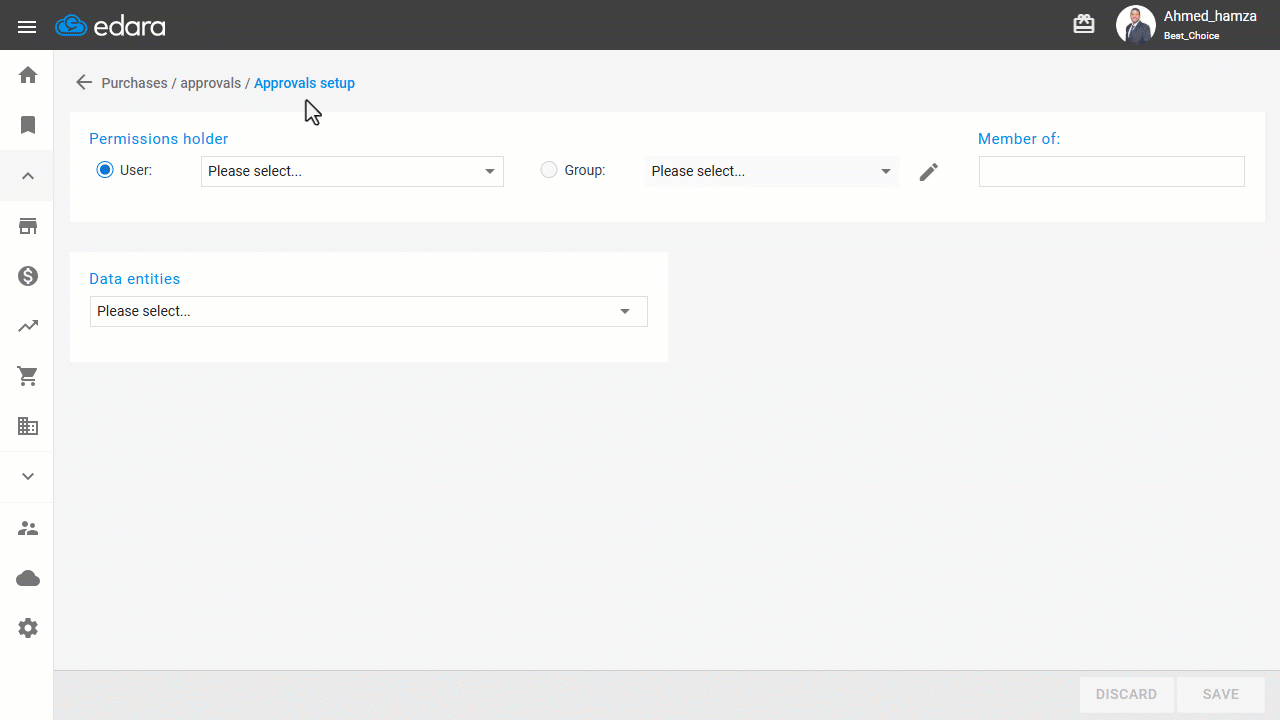Image resolution: width=1280 pixels, height=720 pixels.
Task: Collapse sidebar section with up chevron
Action: pos(28,176)
